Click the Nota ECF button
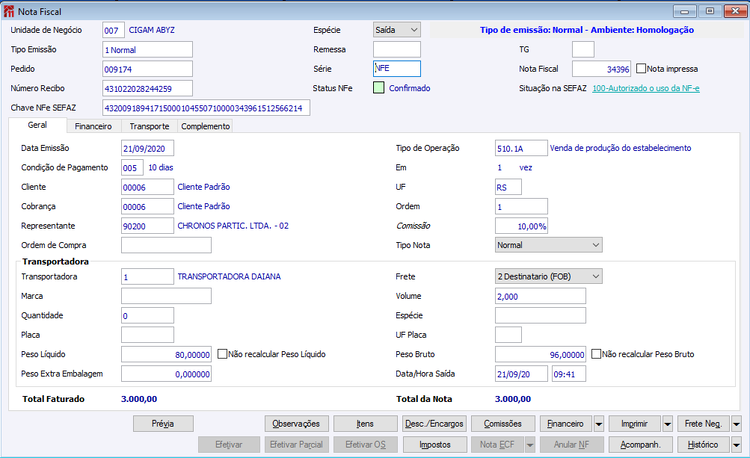Screen dimensions: 750x458 (x=497, y=445)
